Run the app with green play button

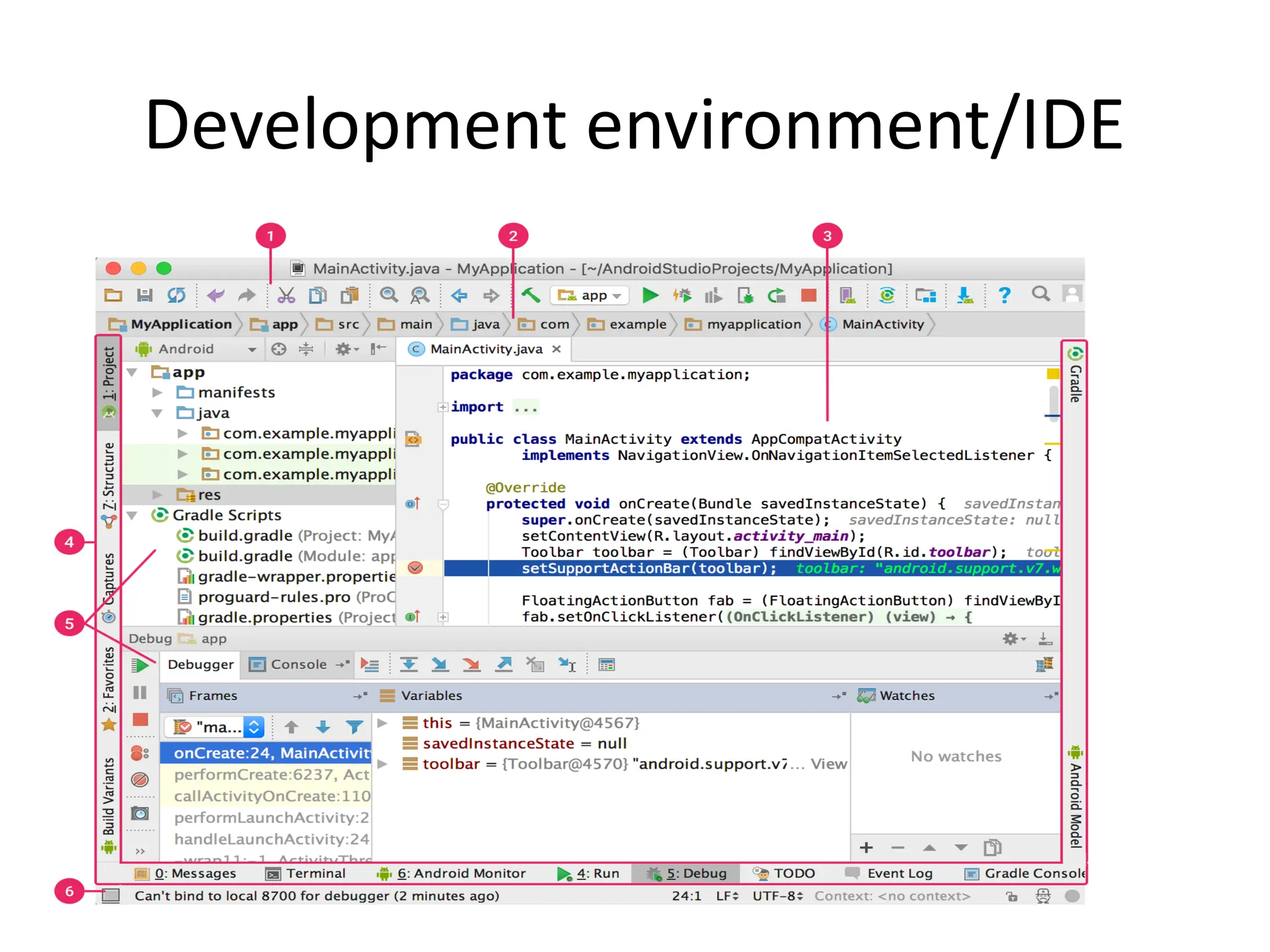pyautogui.click(x=650, y=296)
